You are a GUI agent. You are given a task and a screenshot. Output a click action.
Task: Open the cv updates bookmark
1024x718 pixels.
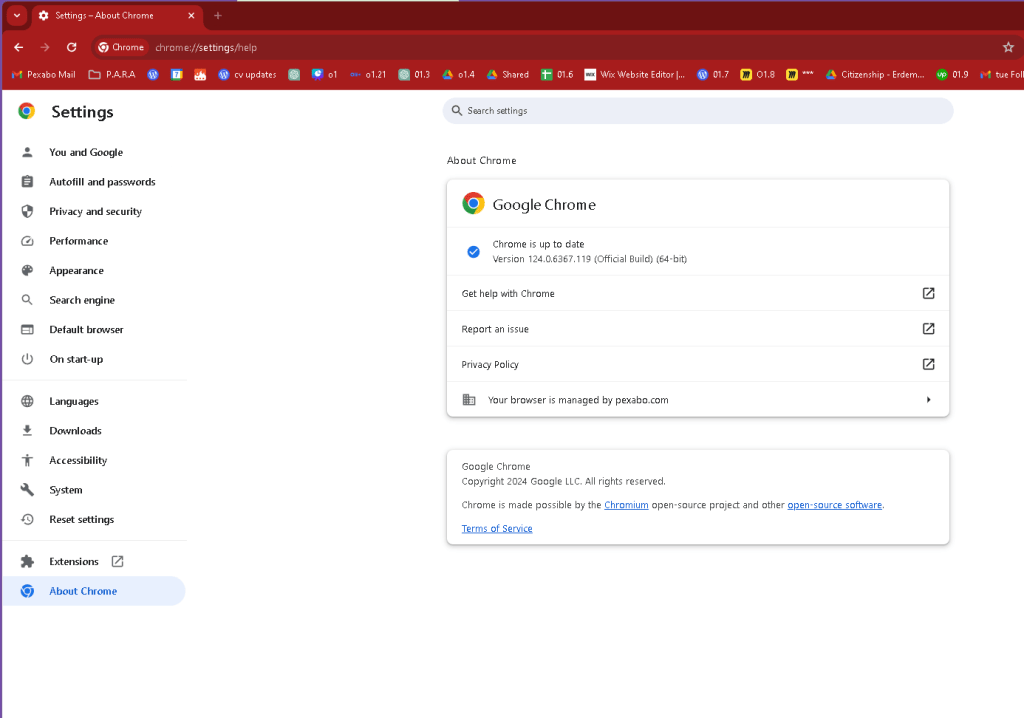tap(248, 74)
